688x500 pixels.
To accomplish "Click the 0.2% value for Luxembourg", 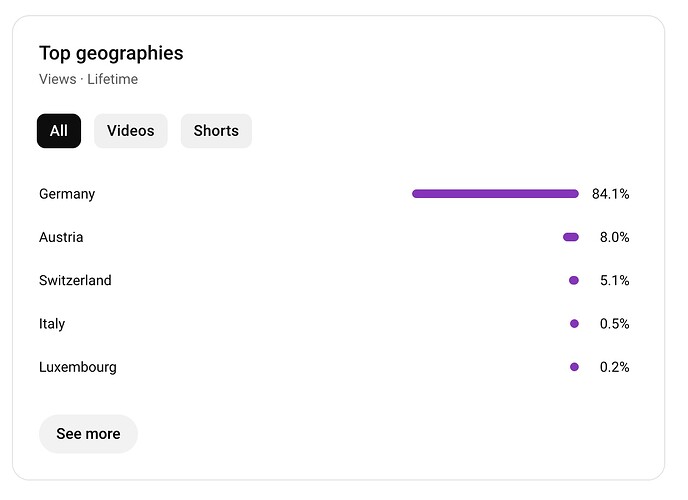I will 614,367.
